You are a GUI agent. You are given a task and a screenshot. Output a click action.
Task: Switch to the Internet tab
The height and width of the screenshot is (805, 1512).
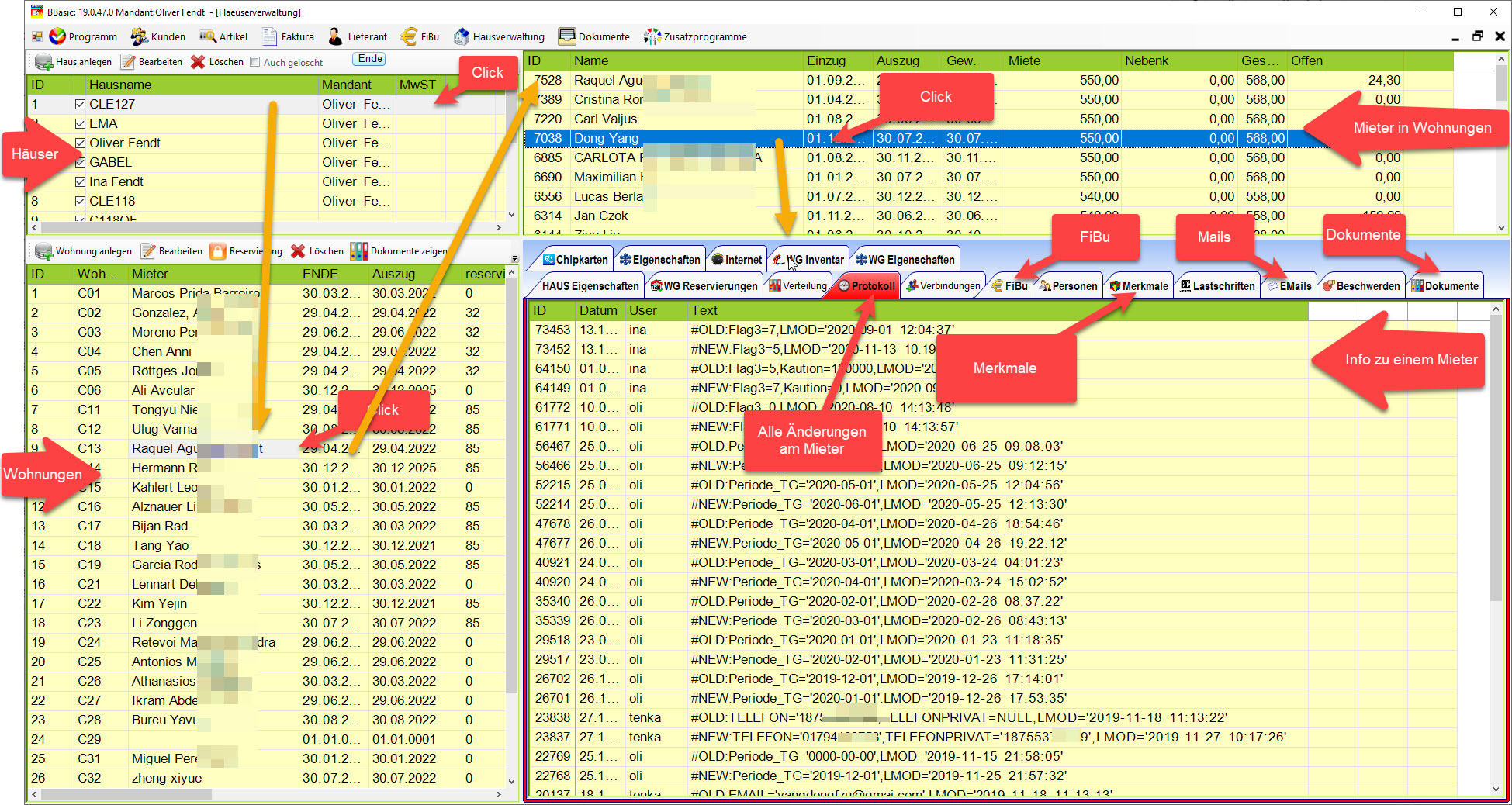[x=737, y=260]
